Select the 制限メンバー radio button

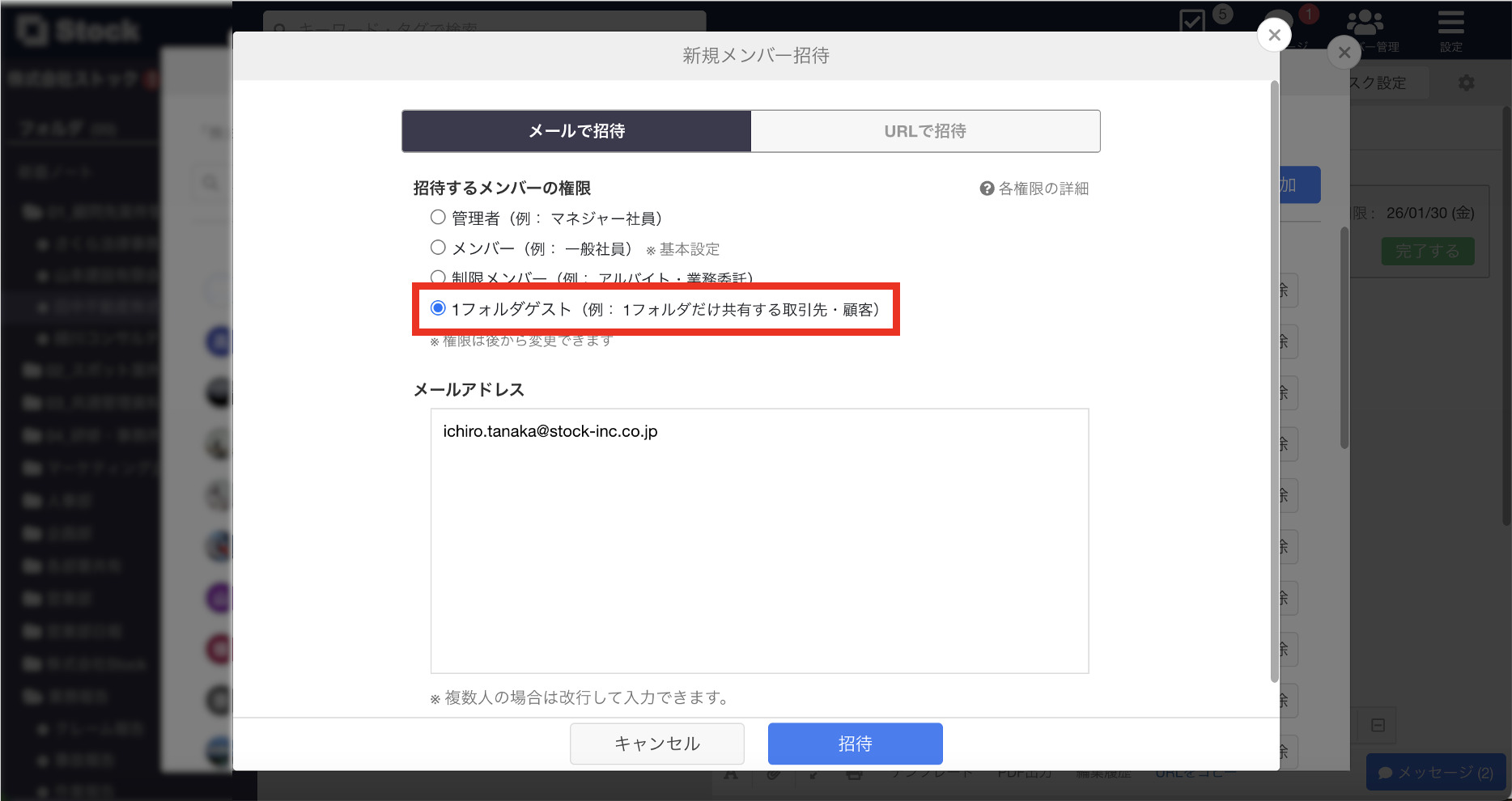tap(438, 277)
